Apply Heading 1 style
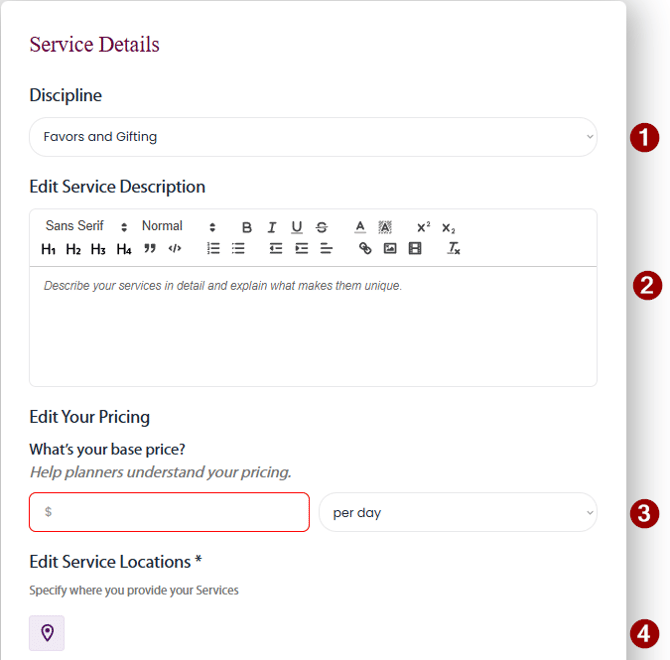Viewport: 670px width, 660px height. coord(48,249)
